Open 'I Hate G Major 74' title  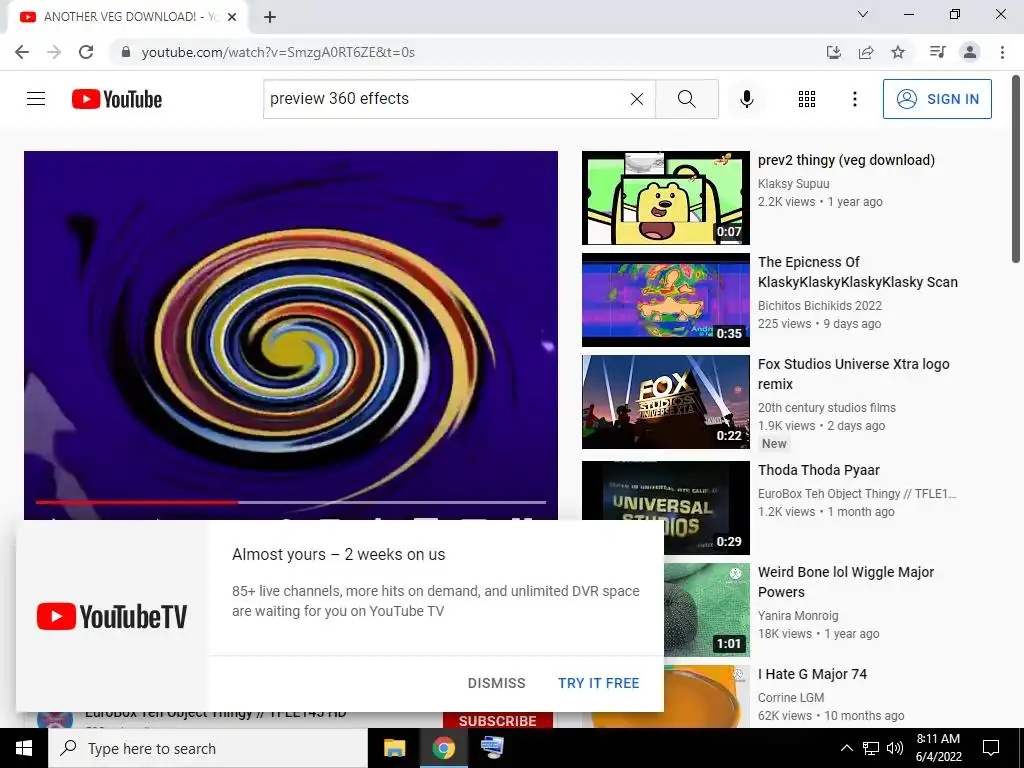812,674
